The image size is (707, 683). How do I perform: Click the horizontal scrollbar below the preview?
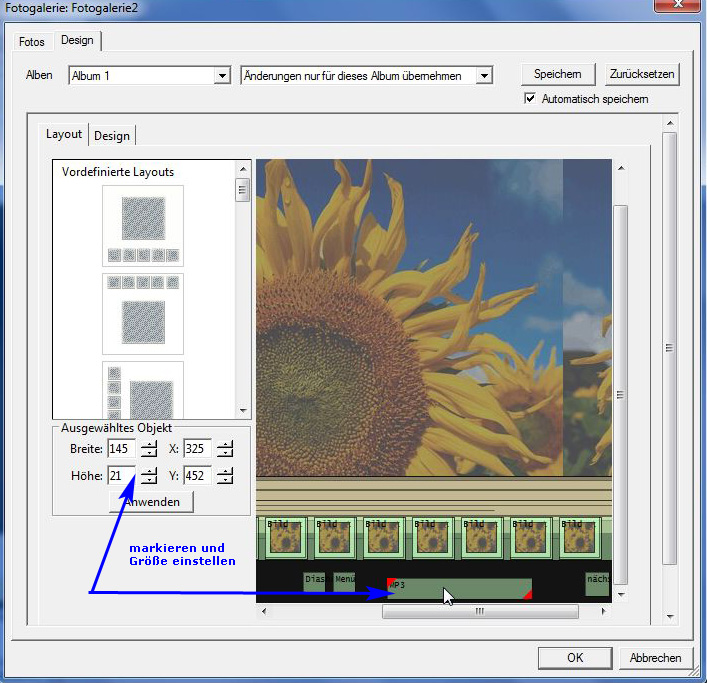coord(479,612)
